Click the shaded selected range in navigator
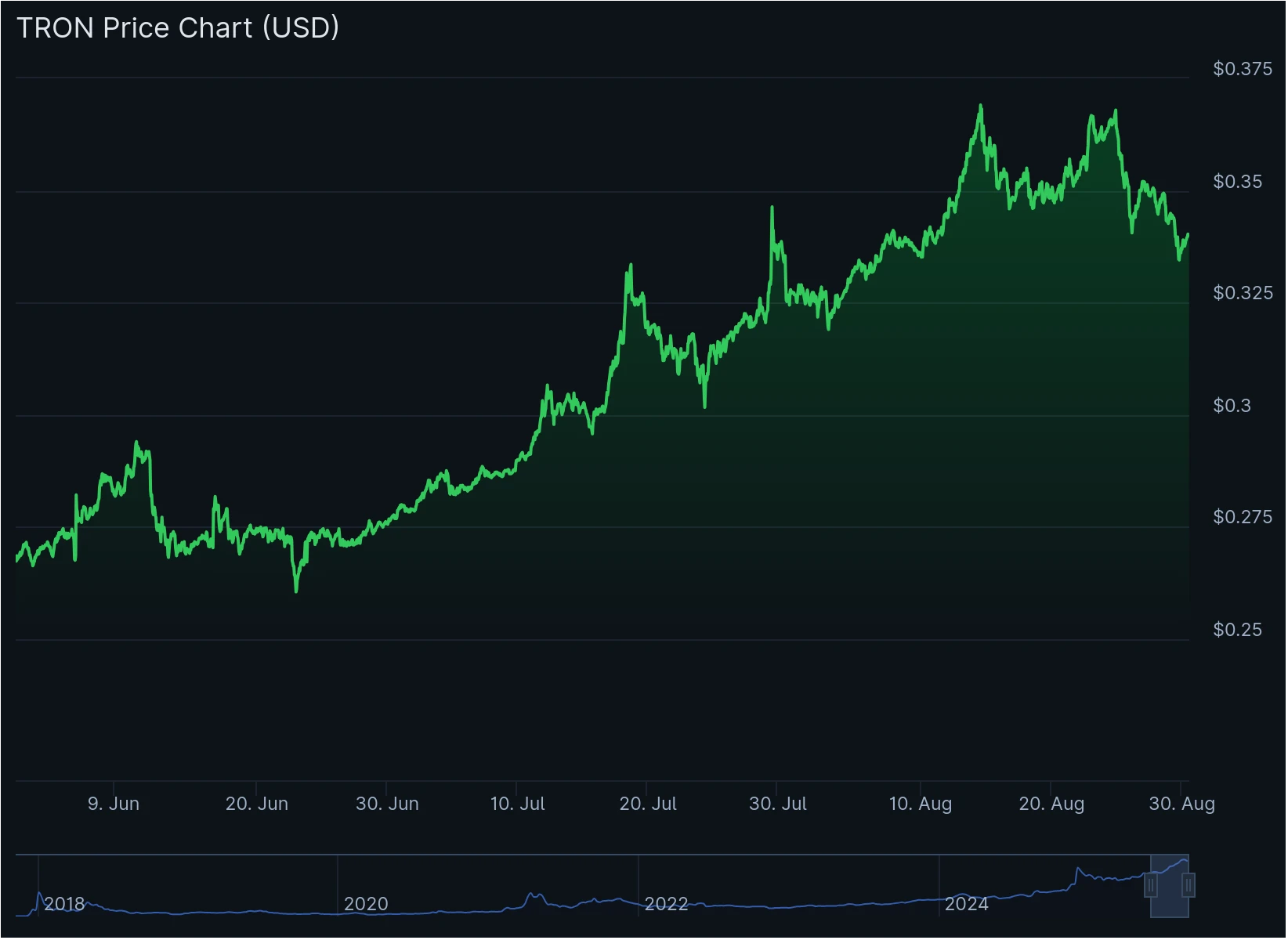Screen dimensions: 1288x940 (1170, 887)
